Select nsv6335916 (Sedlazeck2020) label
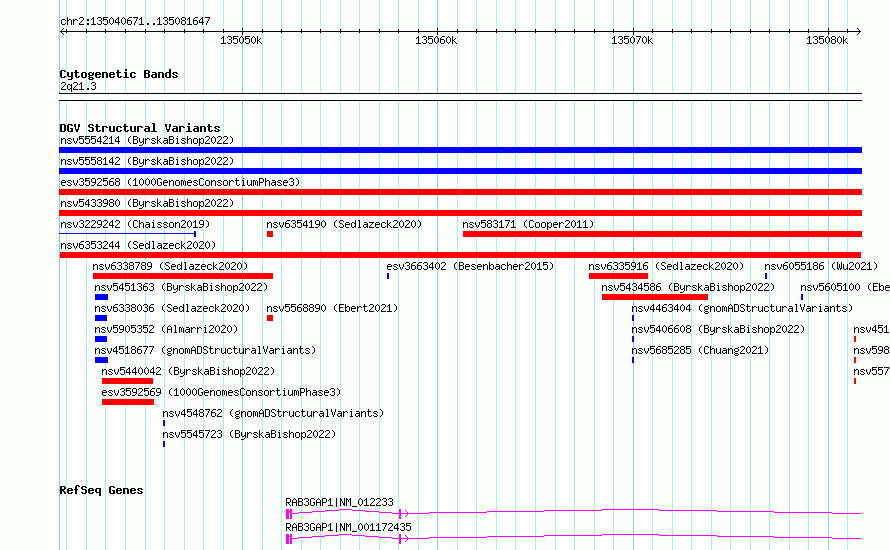 (666, 266)
